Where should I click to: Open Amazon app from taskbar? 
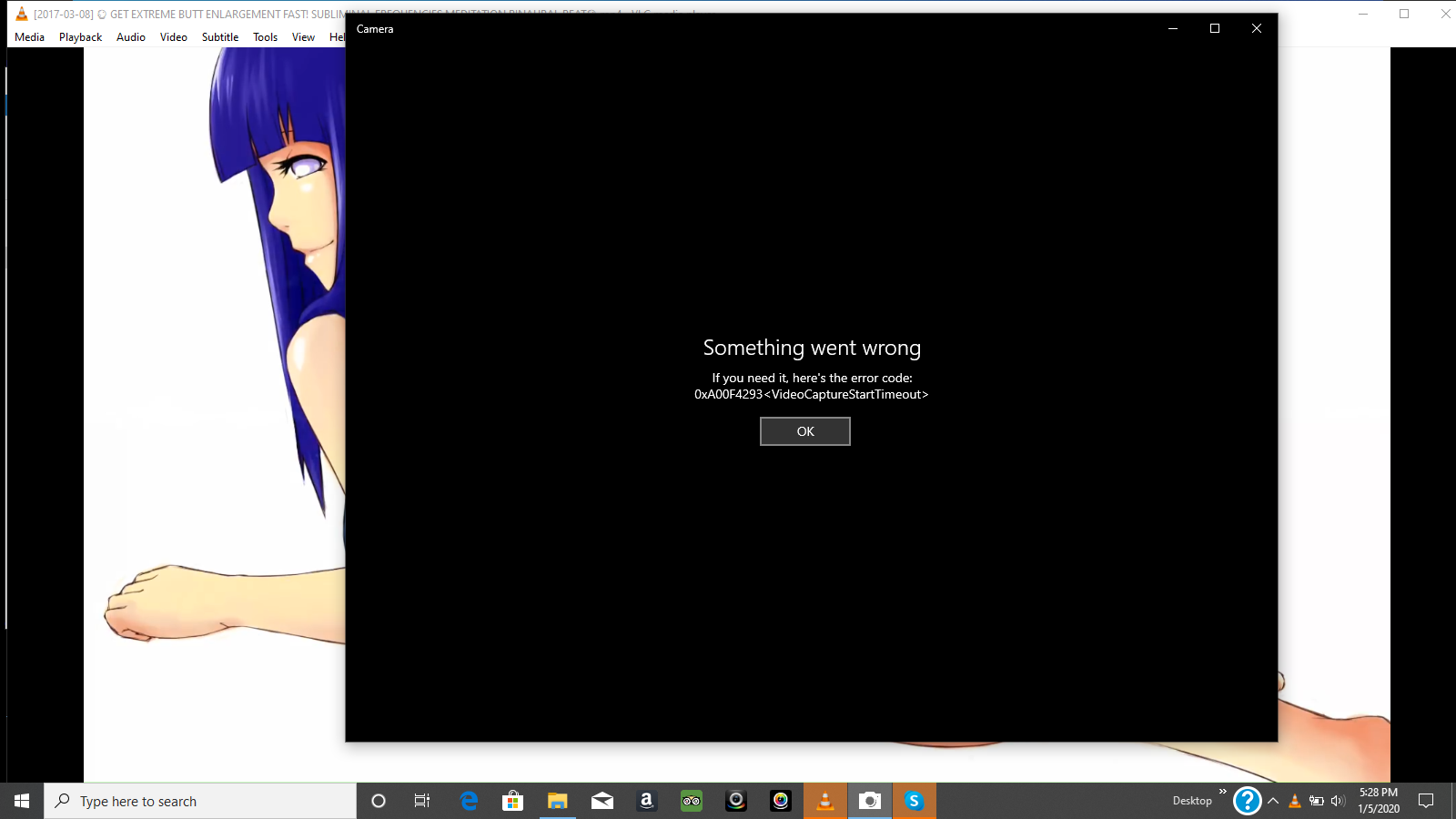[647, 801]
